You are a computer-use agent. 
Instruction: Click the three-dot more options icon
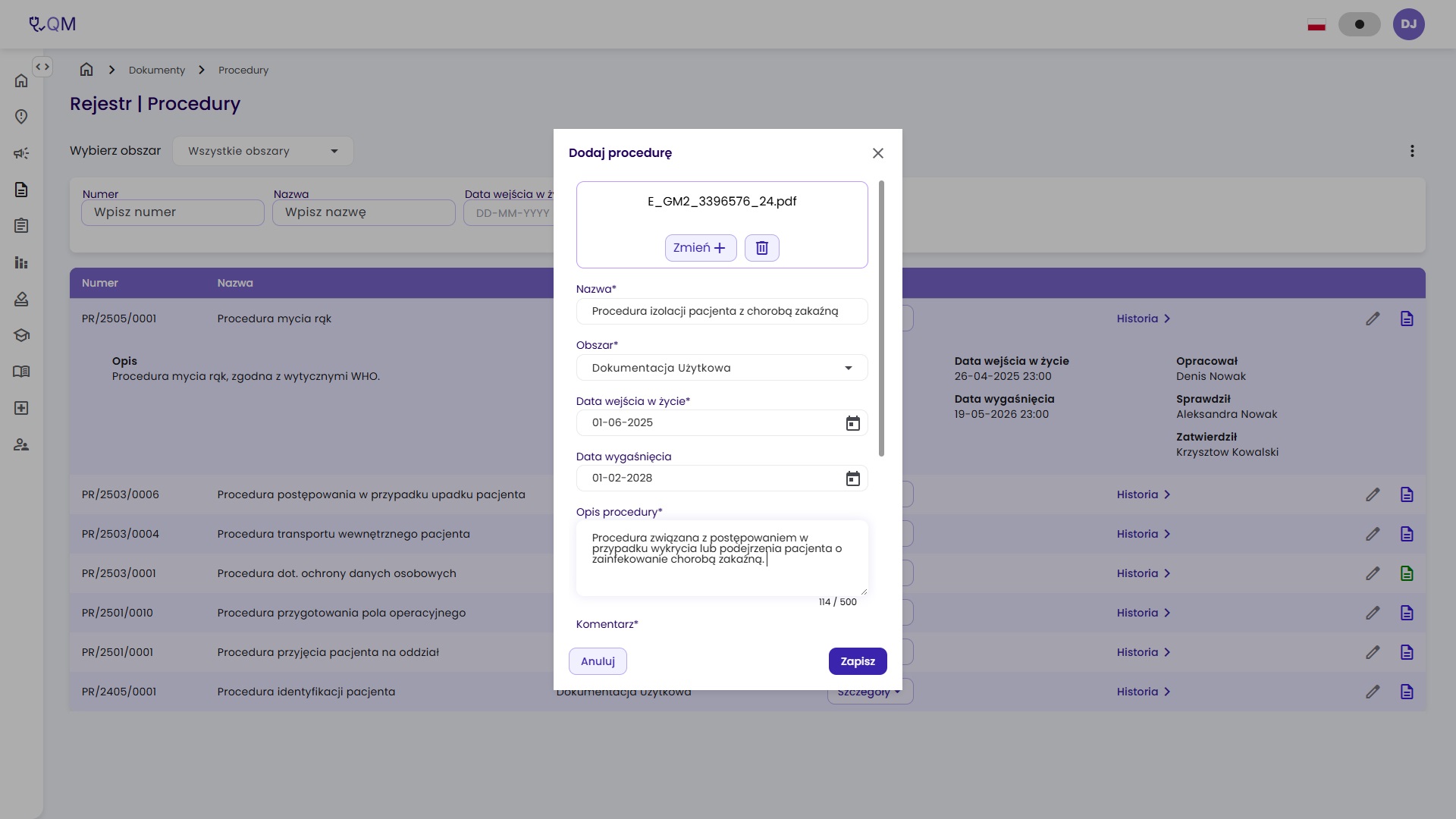pos(1412,151)
